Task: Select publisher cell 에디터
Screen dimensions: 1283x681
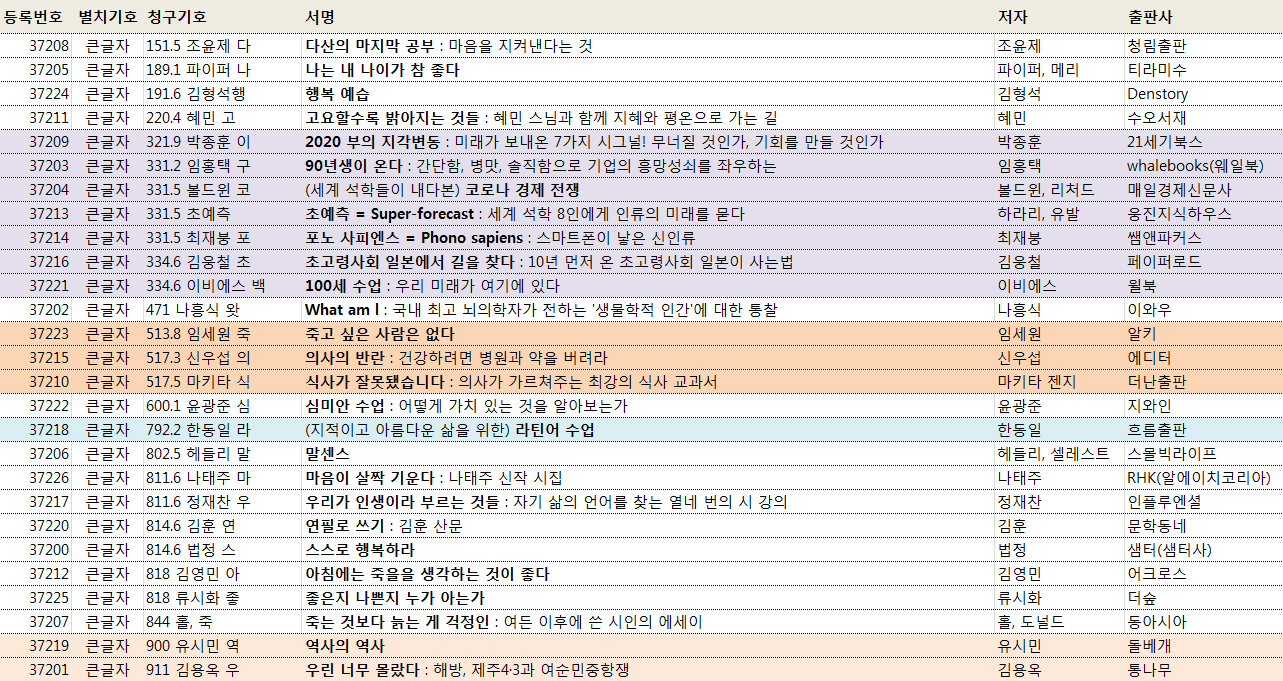Action: tap(1149, 358)
